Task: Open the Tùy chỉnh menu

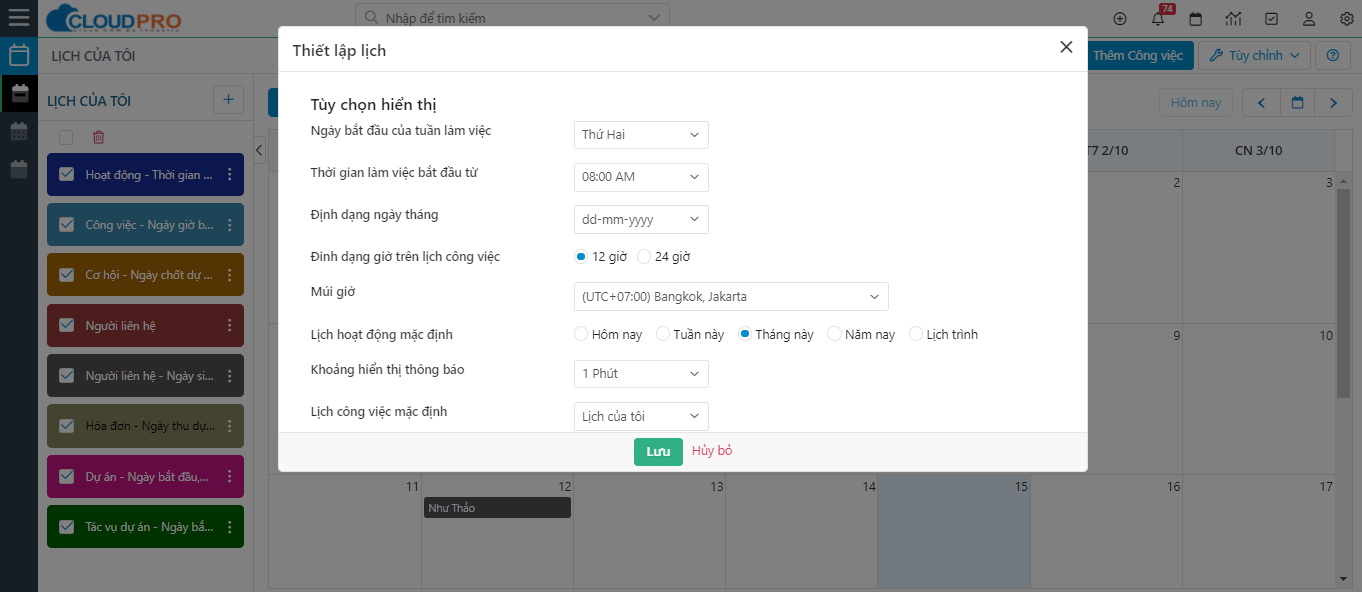Action: pyautogui.click(x=1254, y=56)
